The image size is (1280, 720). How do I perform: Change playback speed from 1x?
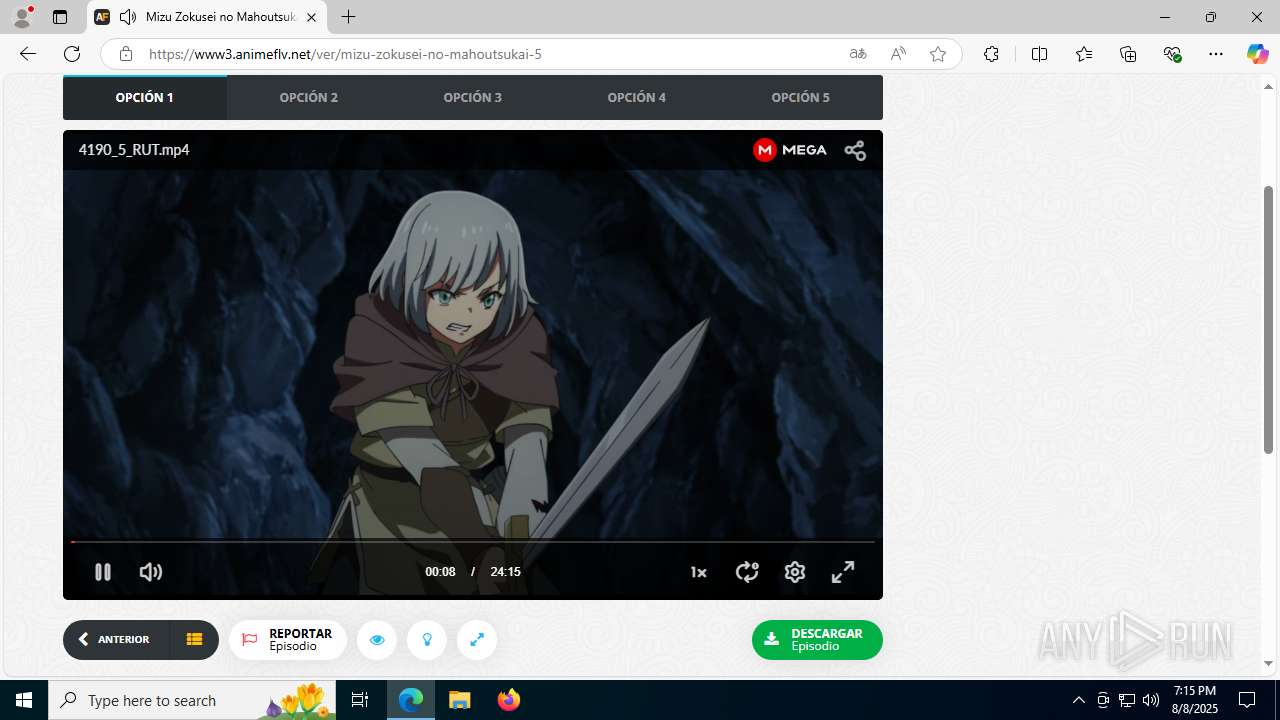pos(698,572)
